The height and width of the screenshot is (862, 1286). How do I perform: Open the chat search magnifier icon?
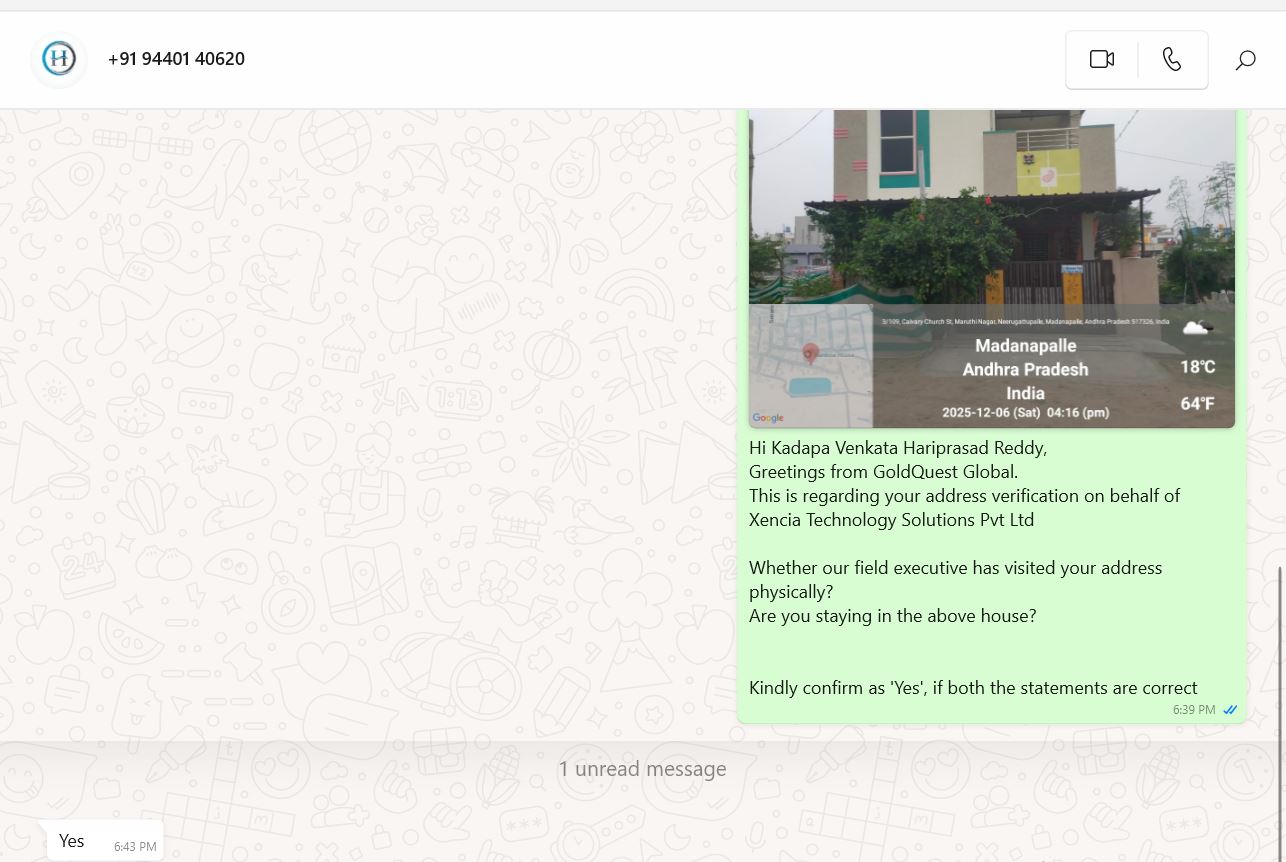click(1245, 60)
